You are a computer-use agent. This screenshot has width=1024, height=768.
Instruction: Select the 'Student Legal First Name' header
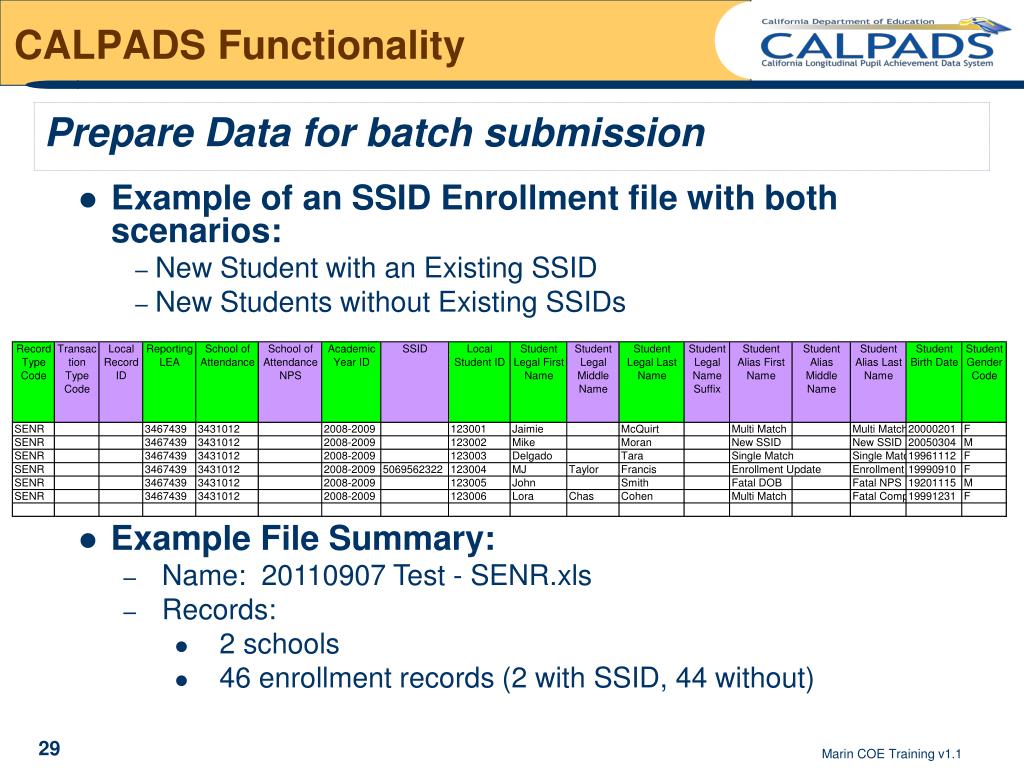pos(538,382)
